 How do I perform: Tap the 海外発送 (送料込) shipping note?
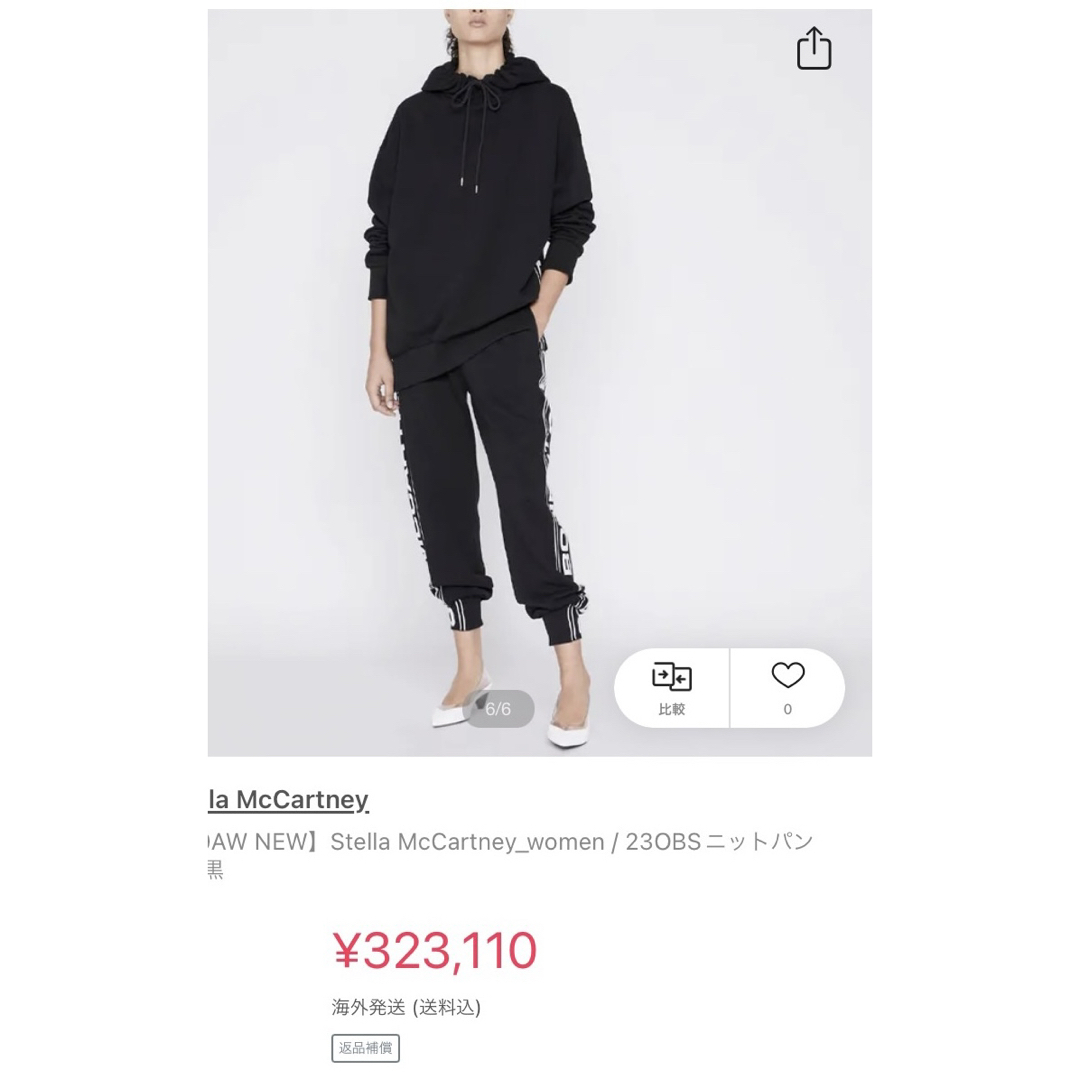(x=406, y=1008)
